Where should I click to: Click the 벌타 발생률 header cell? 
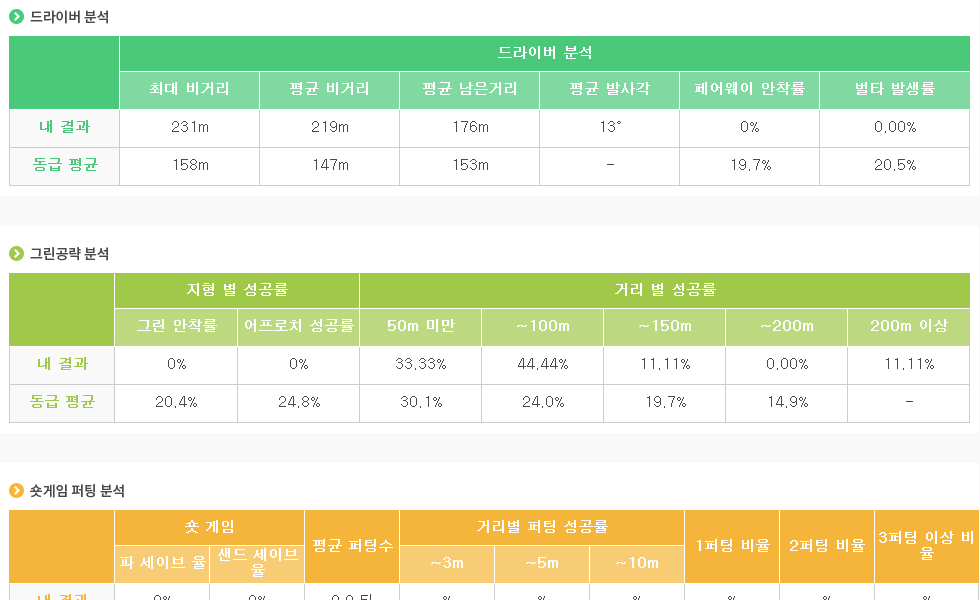(x=894, y=90)
